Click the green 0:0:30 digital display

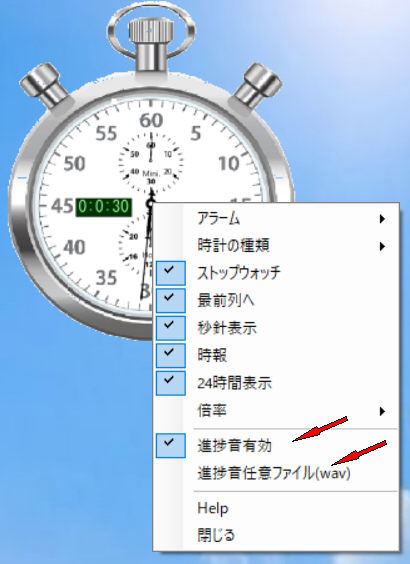pos(104,207)
